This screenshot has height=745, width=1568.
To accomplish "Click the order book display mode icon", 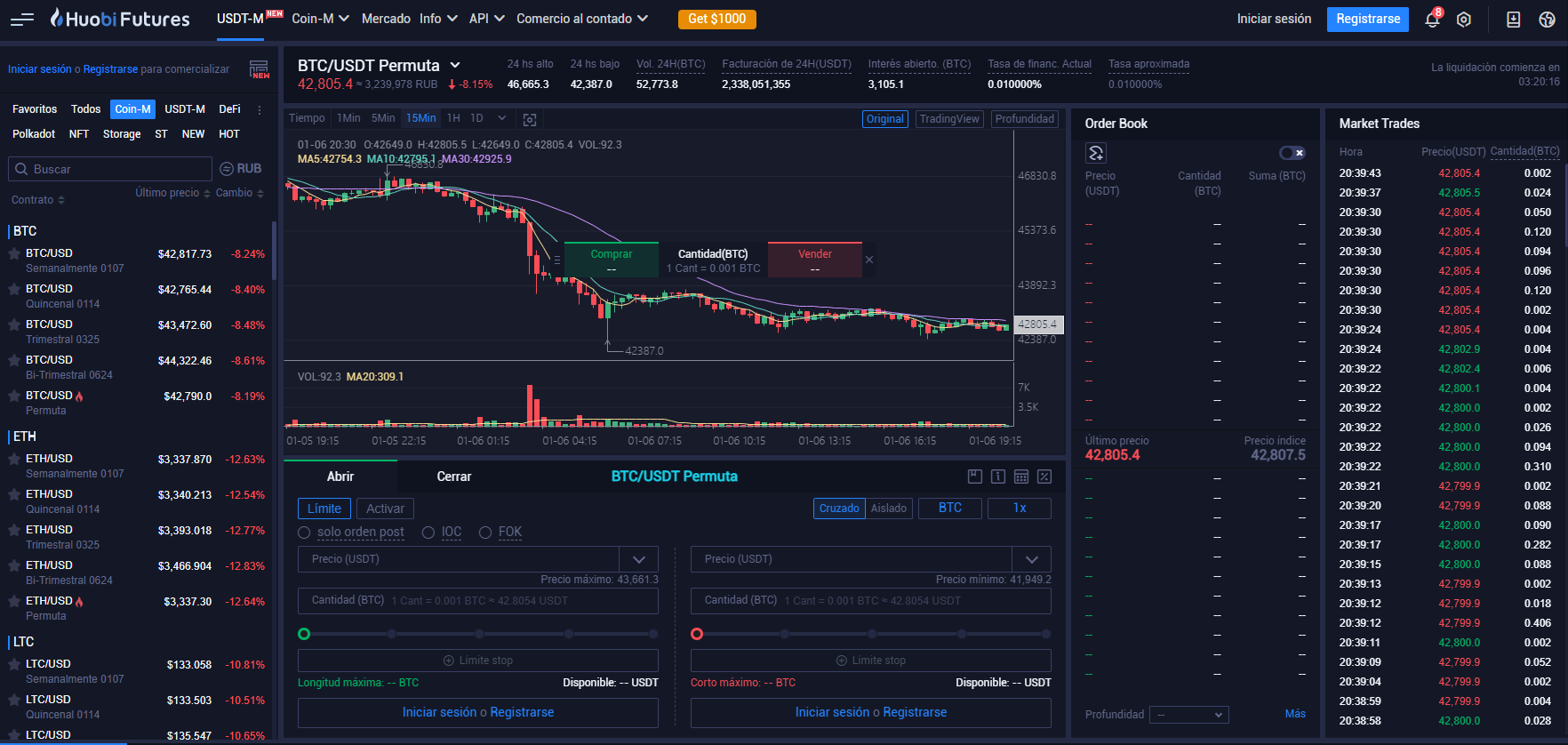I will [1096, 153].
